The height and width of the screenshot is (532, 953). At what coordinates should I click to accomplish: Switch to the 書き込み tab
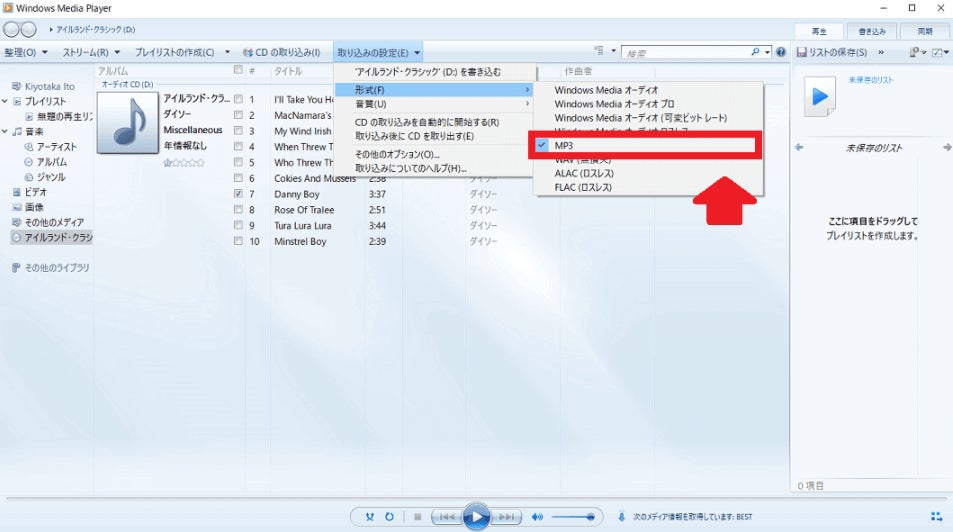click(872, 31)
